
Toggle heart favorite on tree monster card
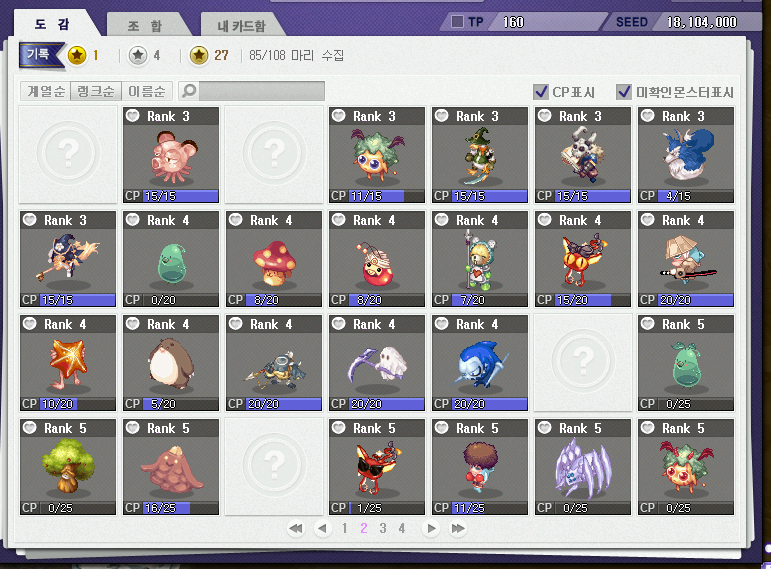pyautogui.click(x=30, y=428)
